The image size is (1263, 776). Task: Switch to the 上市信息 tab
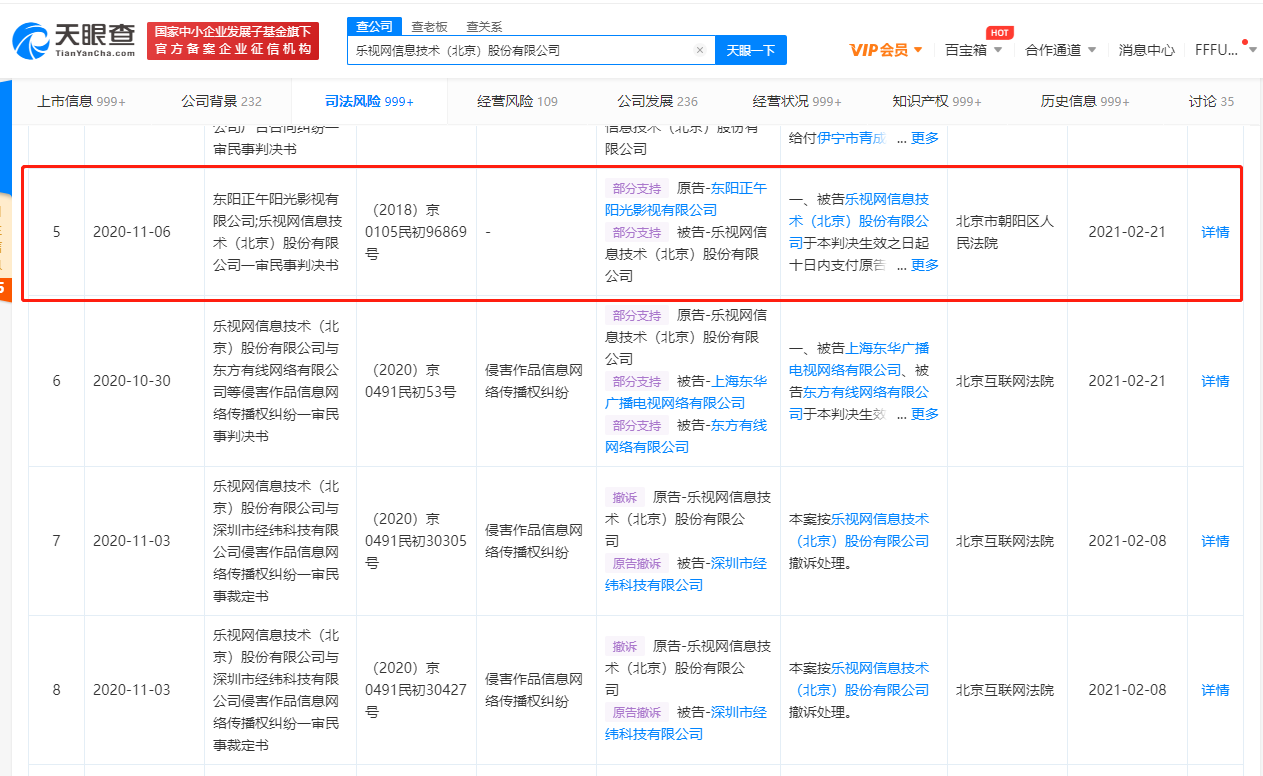[81, 101]
